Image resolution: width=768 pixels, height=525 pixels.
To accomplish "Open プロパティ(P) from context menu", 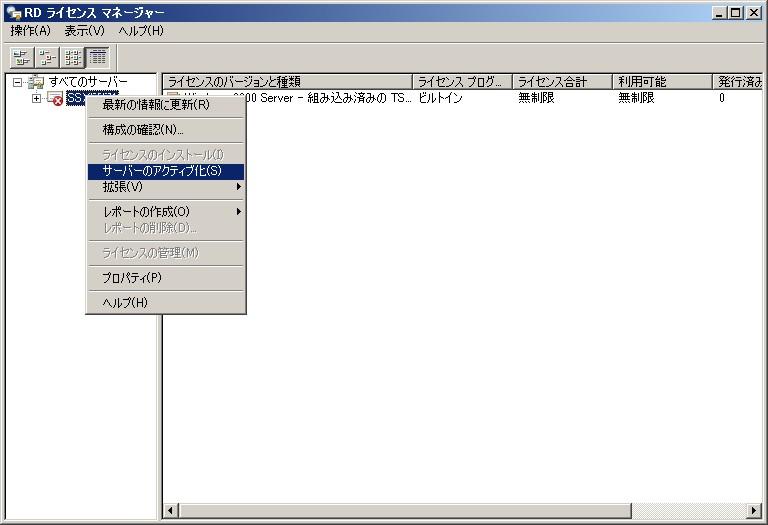I will tap(165, 278).
